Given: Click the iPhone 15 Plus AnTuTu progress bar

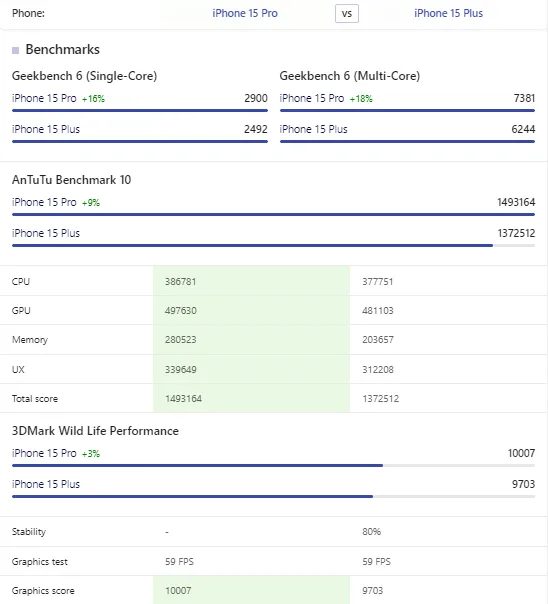Looking at the screenshot, I should click(x=273, y=245).
